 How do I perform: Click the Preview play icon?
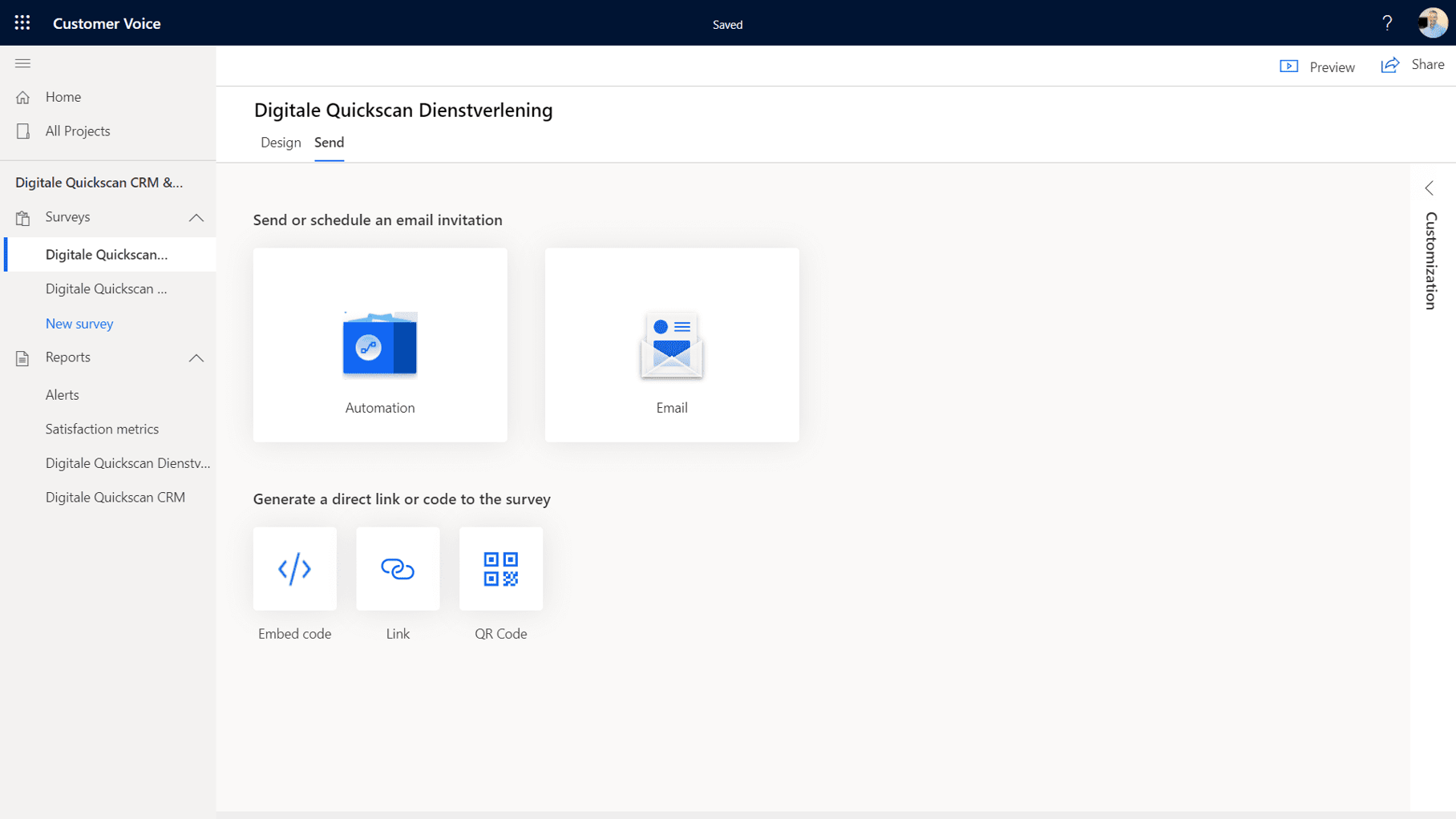pyautogui.click(x=1288, y=67)
